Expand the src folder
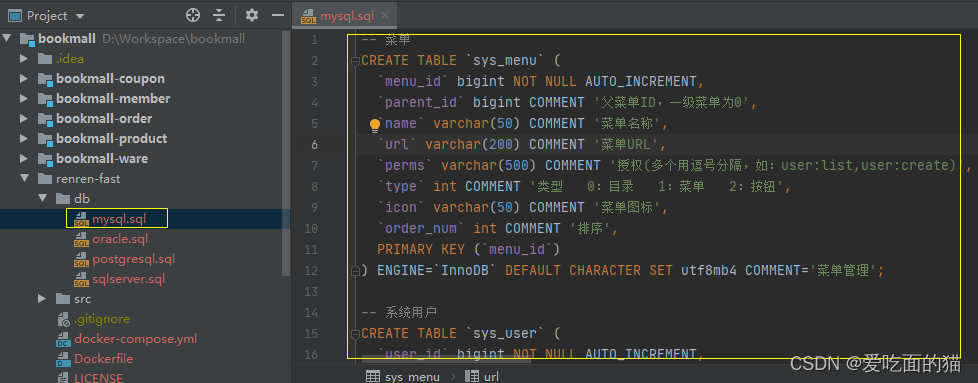 [42, 299]
